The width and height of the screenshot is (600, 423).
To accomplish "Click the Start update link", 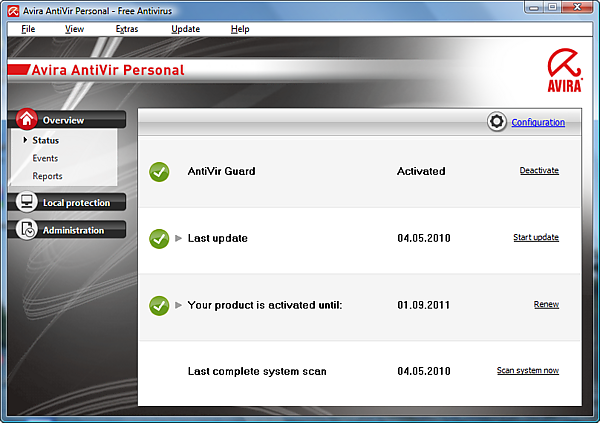I will tap(536, 238).
